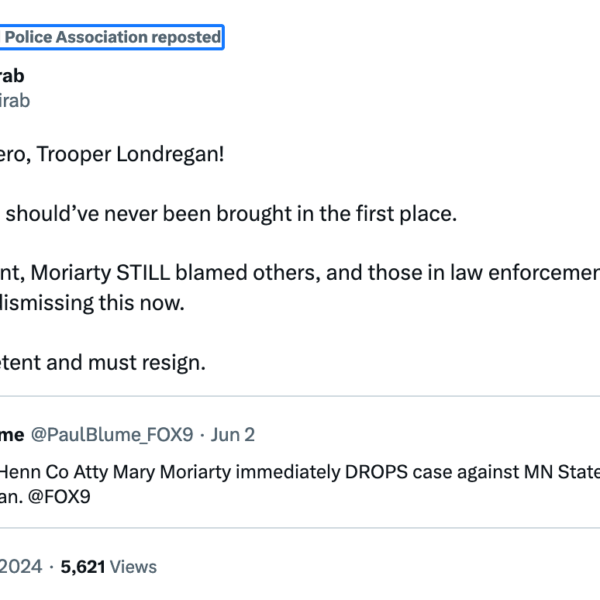Open the tweet timestamp ending in 2024
Screen dimensions: 600x600
coord(21,567)
